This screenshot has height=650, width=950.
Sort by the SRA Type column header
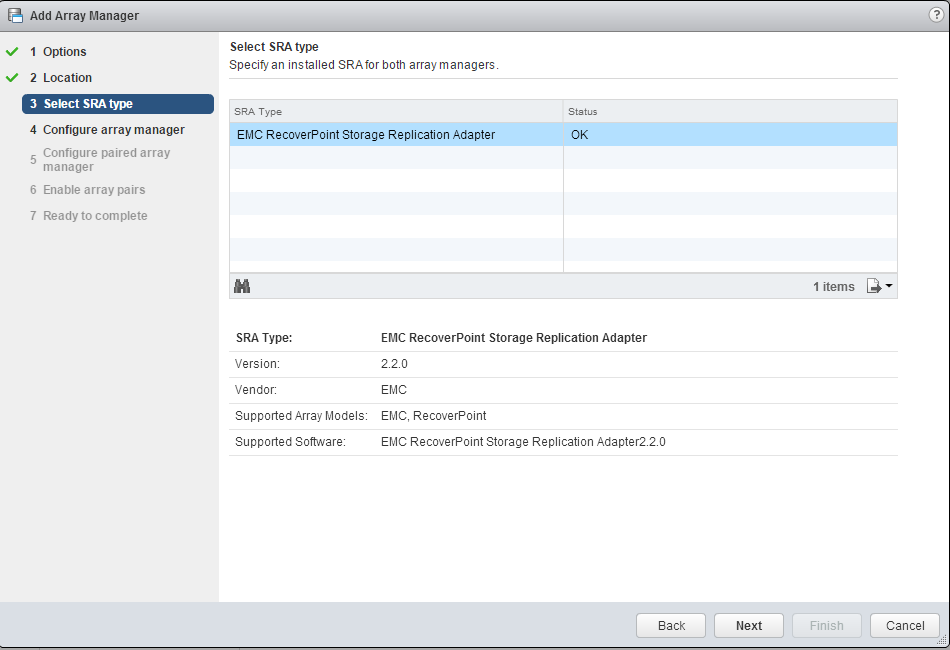tap(396, 111)
